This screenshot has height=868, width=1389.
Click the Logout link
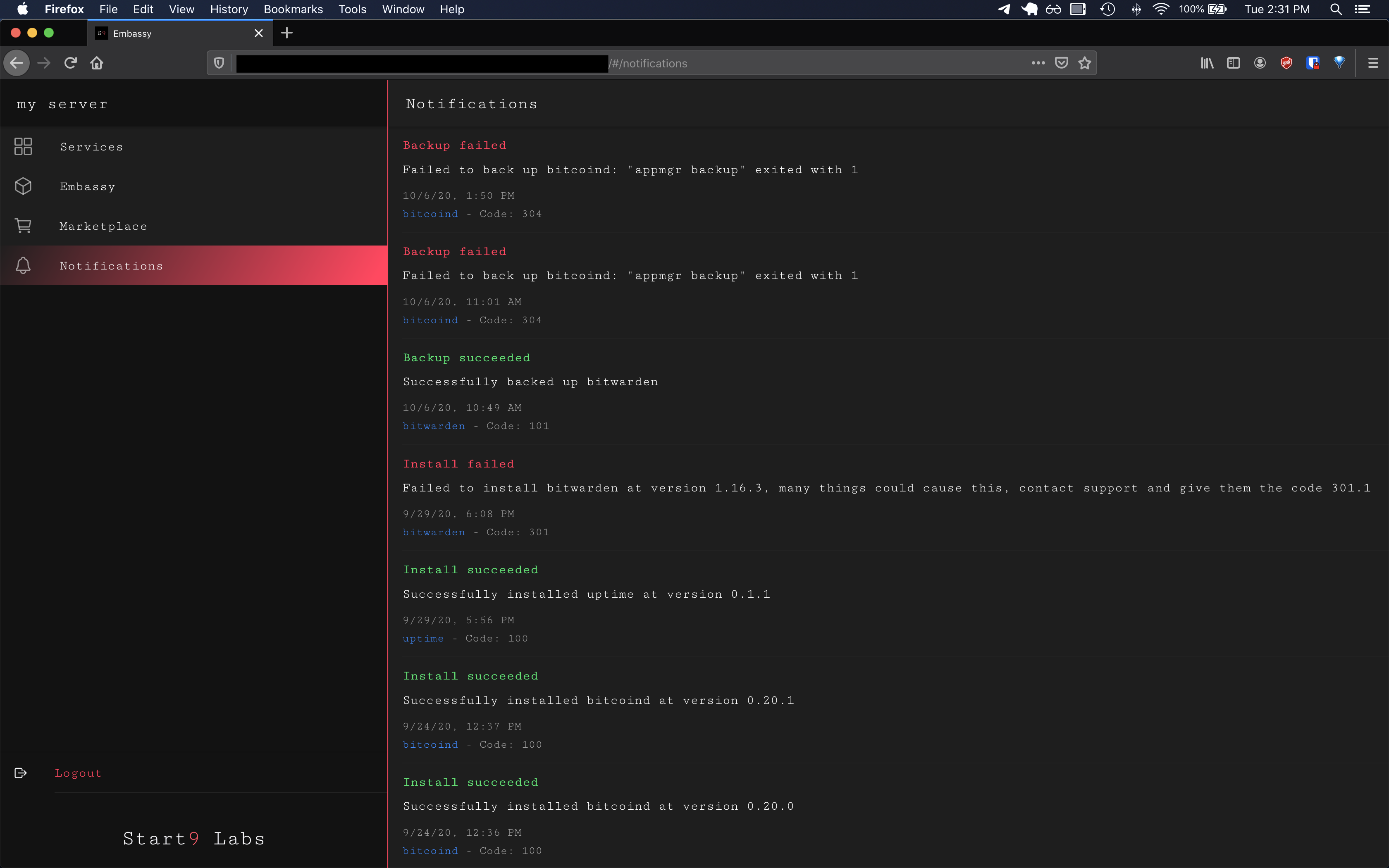pos(78,773)
